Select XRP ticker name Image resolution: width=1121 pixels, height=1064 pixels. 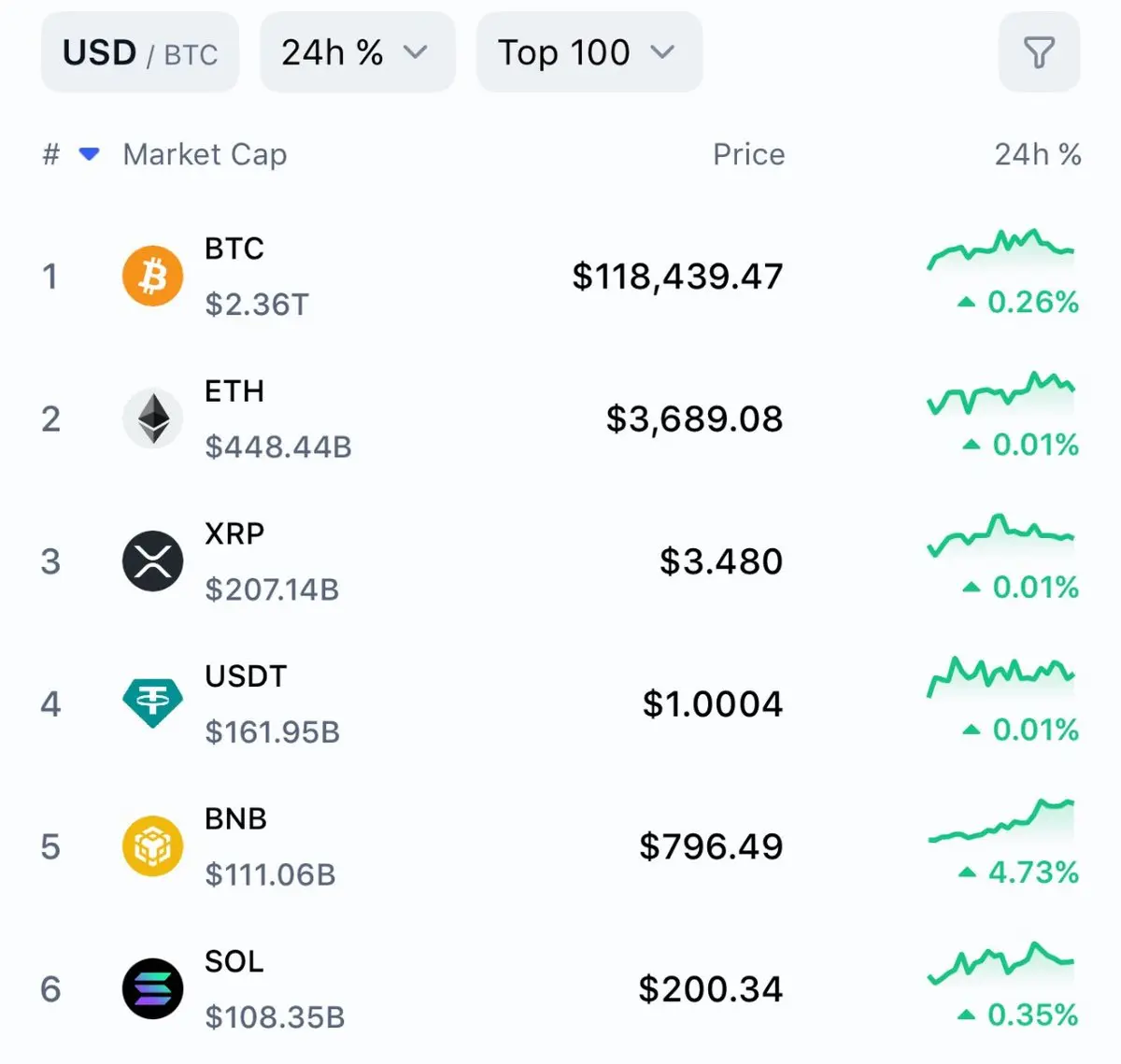[x=234, y=533]
